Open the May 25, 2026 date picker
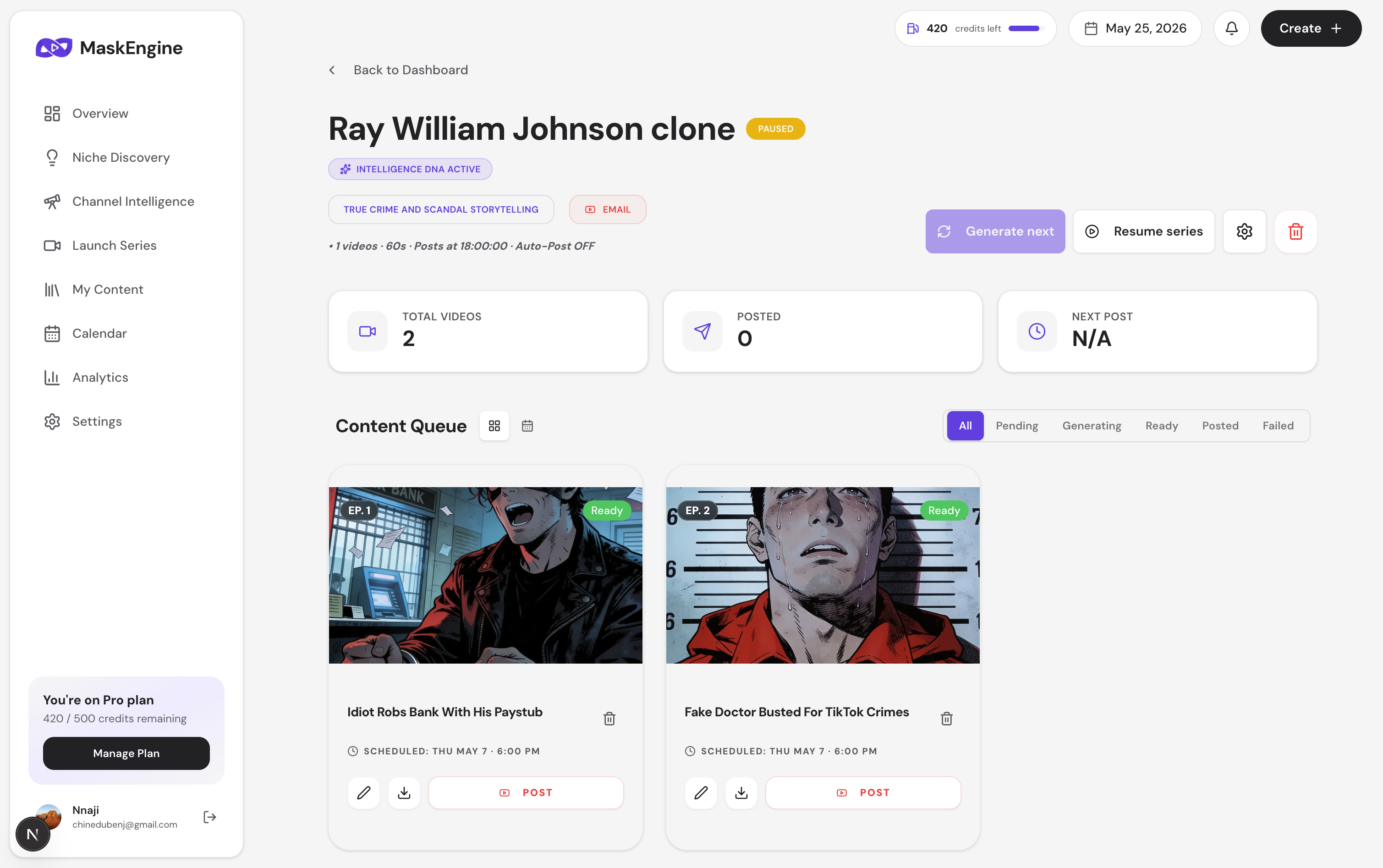The height and width of the screenshot is (868, 1383). point(1135,28)
